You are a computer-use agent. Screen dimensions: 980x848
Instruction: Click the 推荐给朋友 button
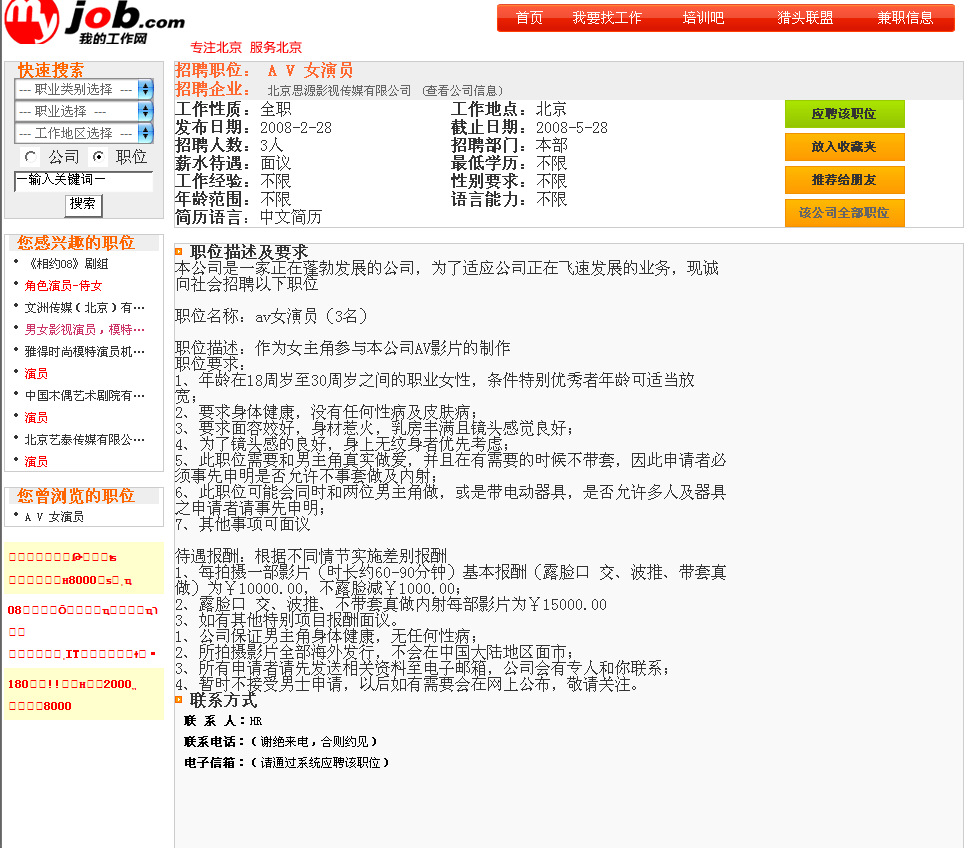coord(844,180)
